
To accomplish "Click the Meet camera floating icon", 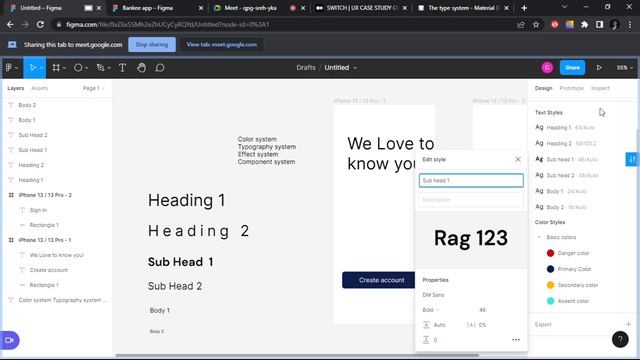I will coord(9,340).
